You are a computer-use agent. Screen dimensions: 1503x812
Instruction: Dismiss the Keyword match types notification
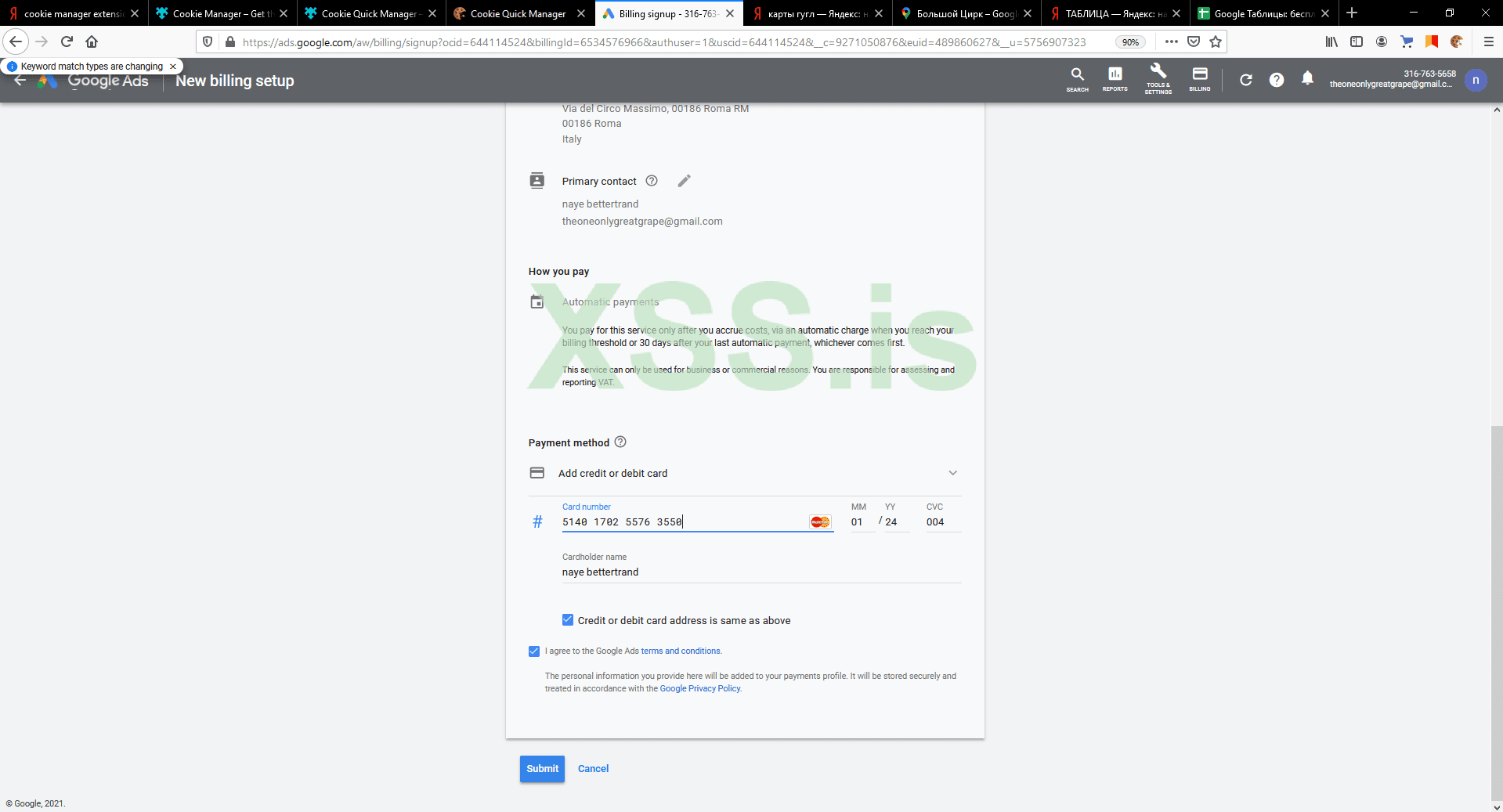173,67
